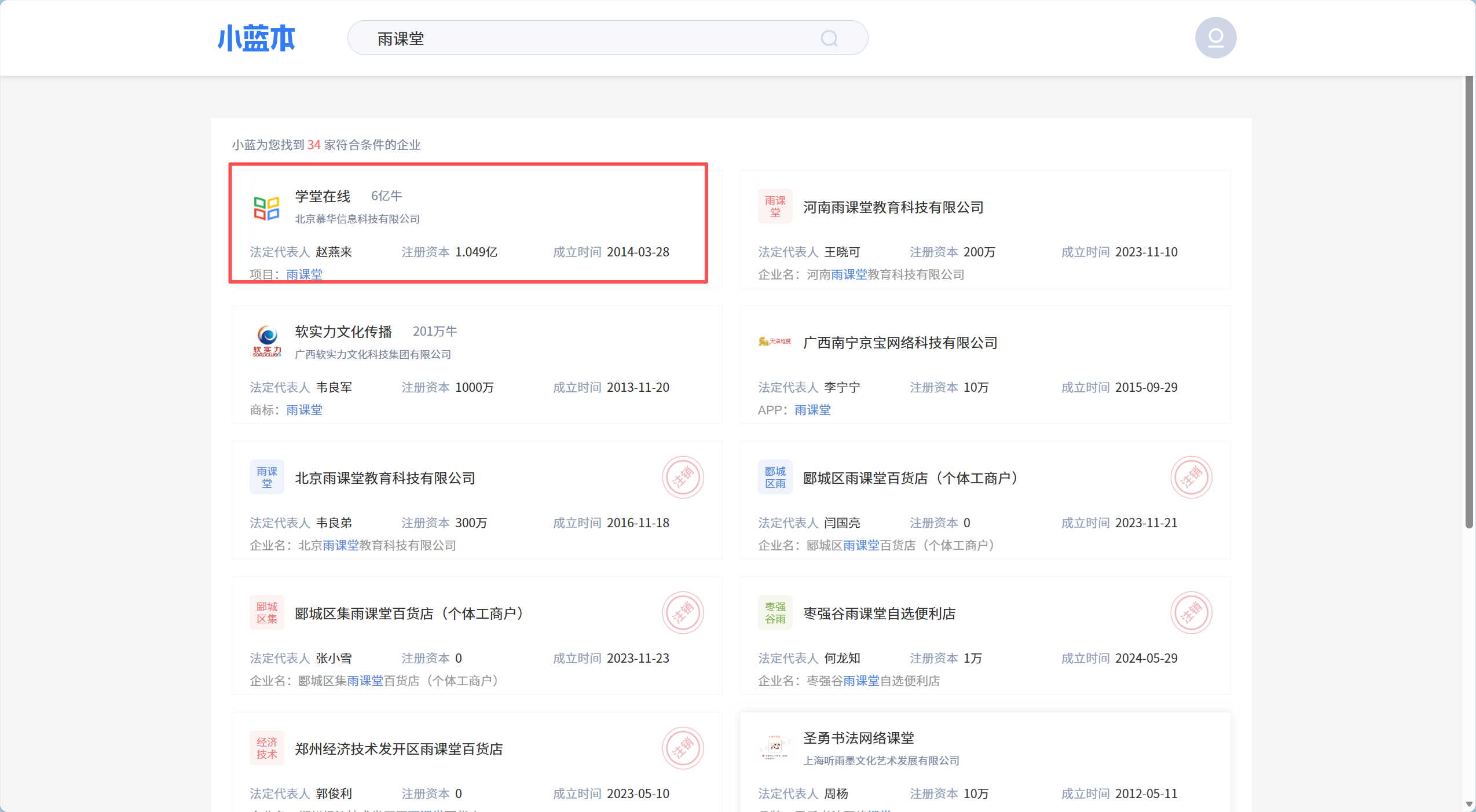Open 北京雨课堂教育科技有限公司 title
The width and height of the screenshot is (1476, 812).
tap(385, 478)
